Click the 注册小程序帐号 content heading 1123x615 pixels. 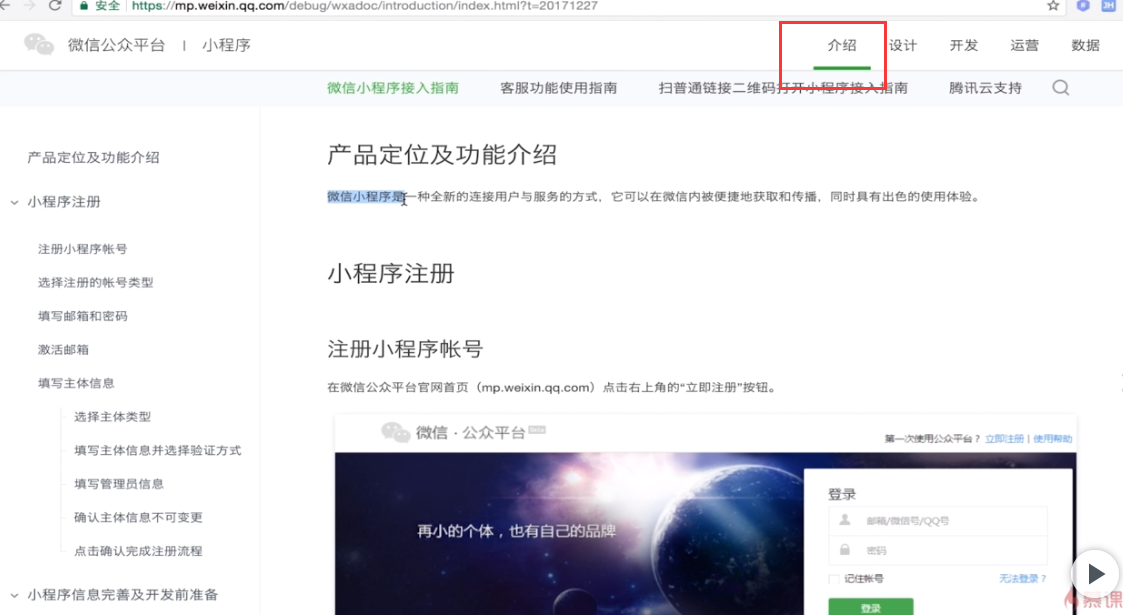point(405,349)
